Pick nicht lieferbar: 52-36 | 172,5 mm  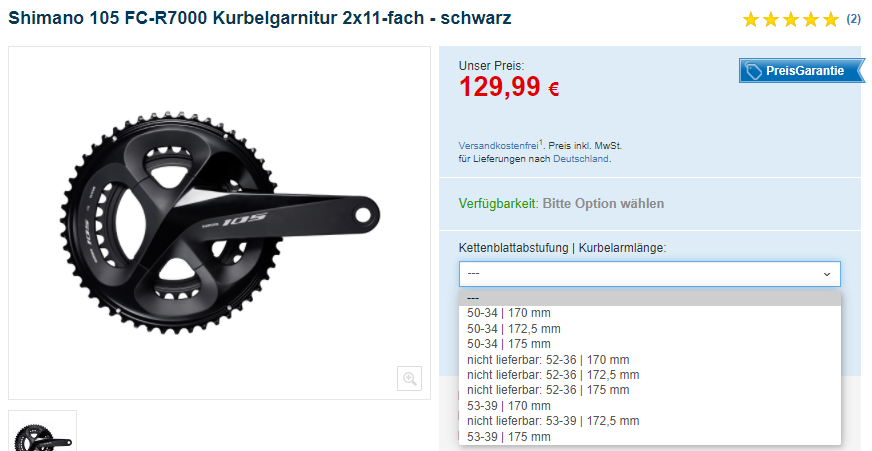click(x=650, y=375)
